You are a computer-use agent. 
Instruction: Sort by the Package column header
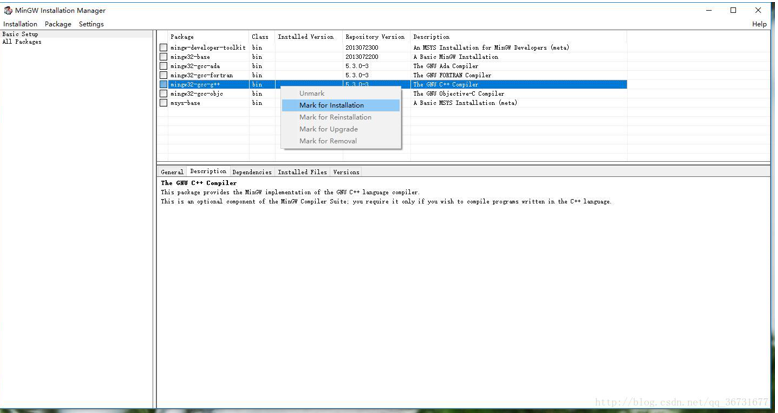[208, 37]
